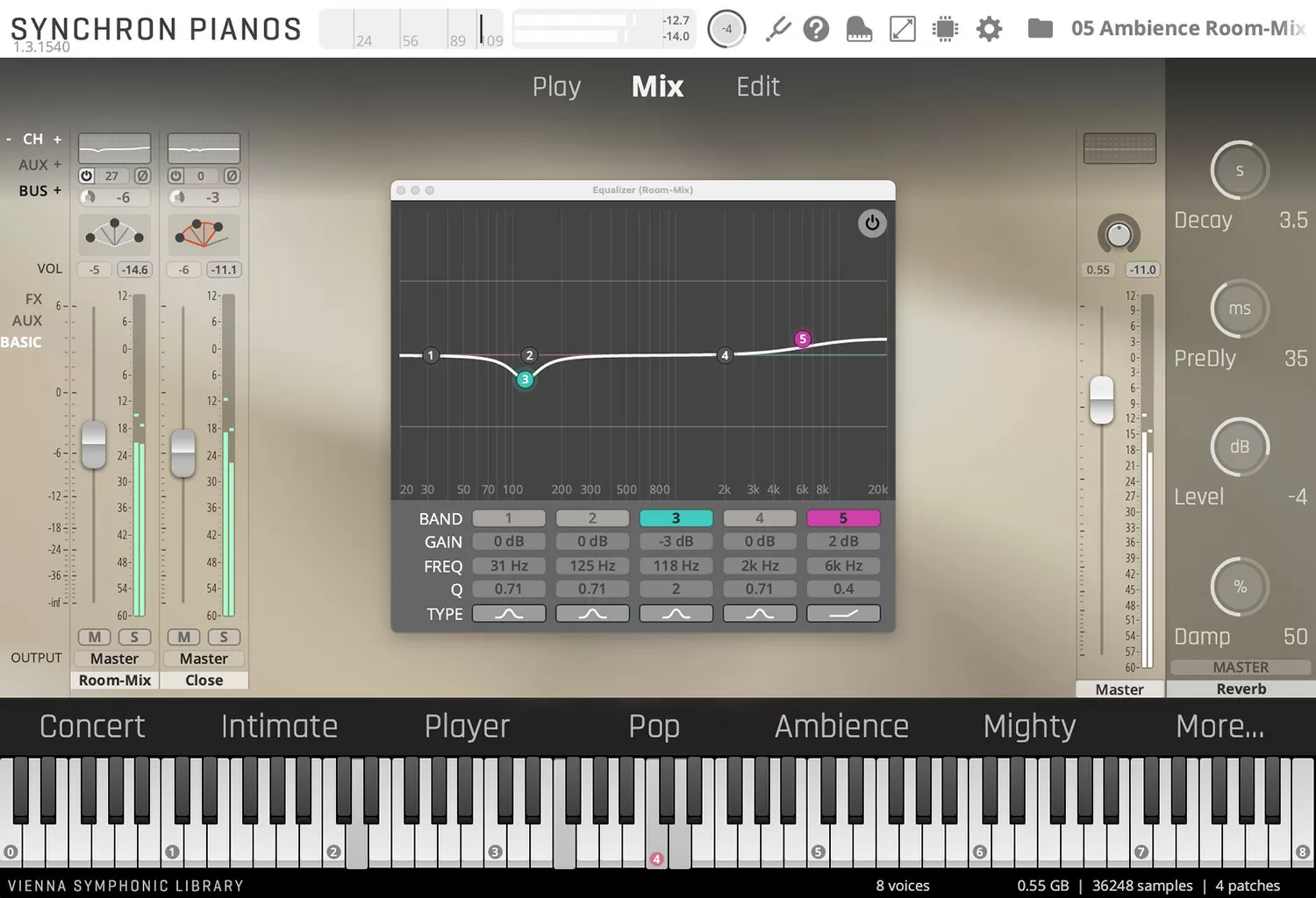Open the CPU performance icon
Screen dimensions: 1316x898
[945, 29]
